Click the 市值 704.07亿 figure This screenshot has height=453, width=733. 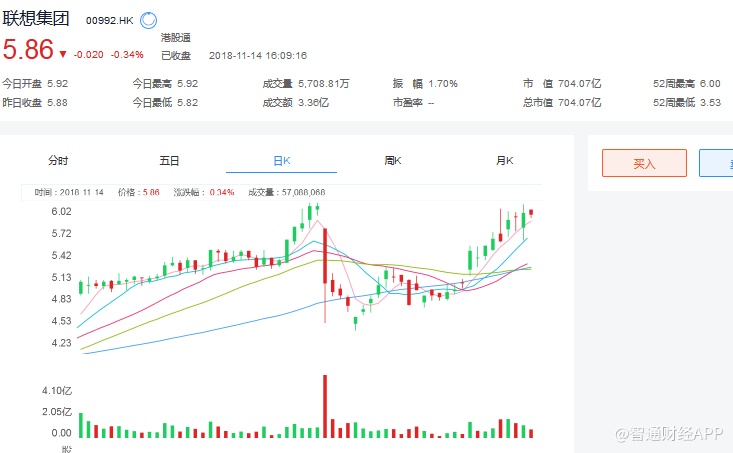coord(581,84)
